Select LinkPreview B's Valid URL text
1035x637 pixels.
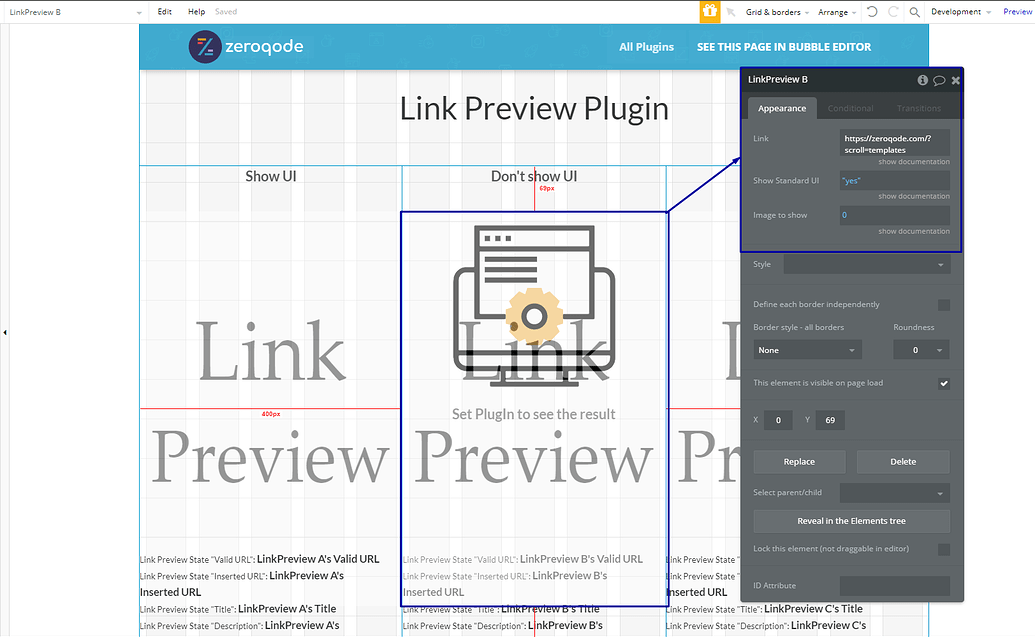pos(581,558)
